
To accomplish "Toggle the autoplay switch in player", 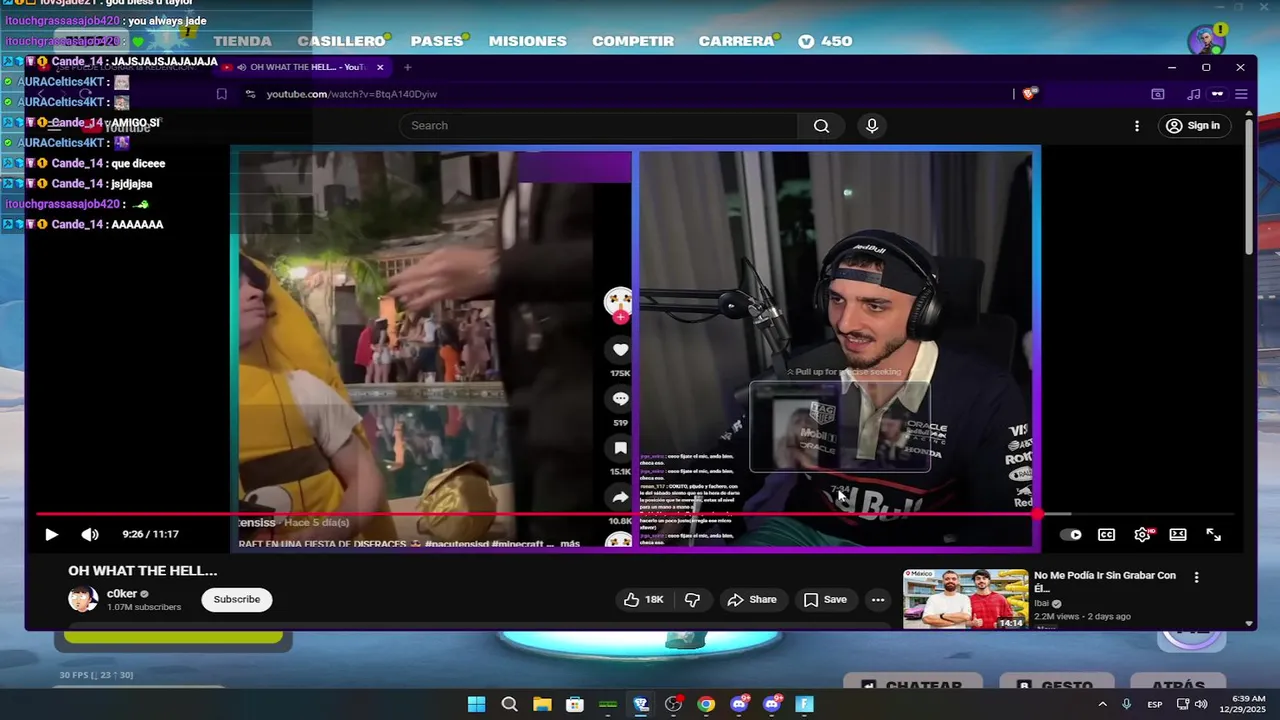I will (x=1070, y=535).
